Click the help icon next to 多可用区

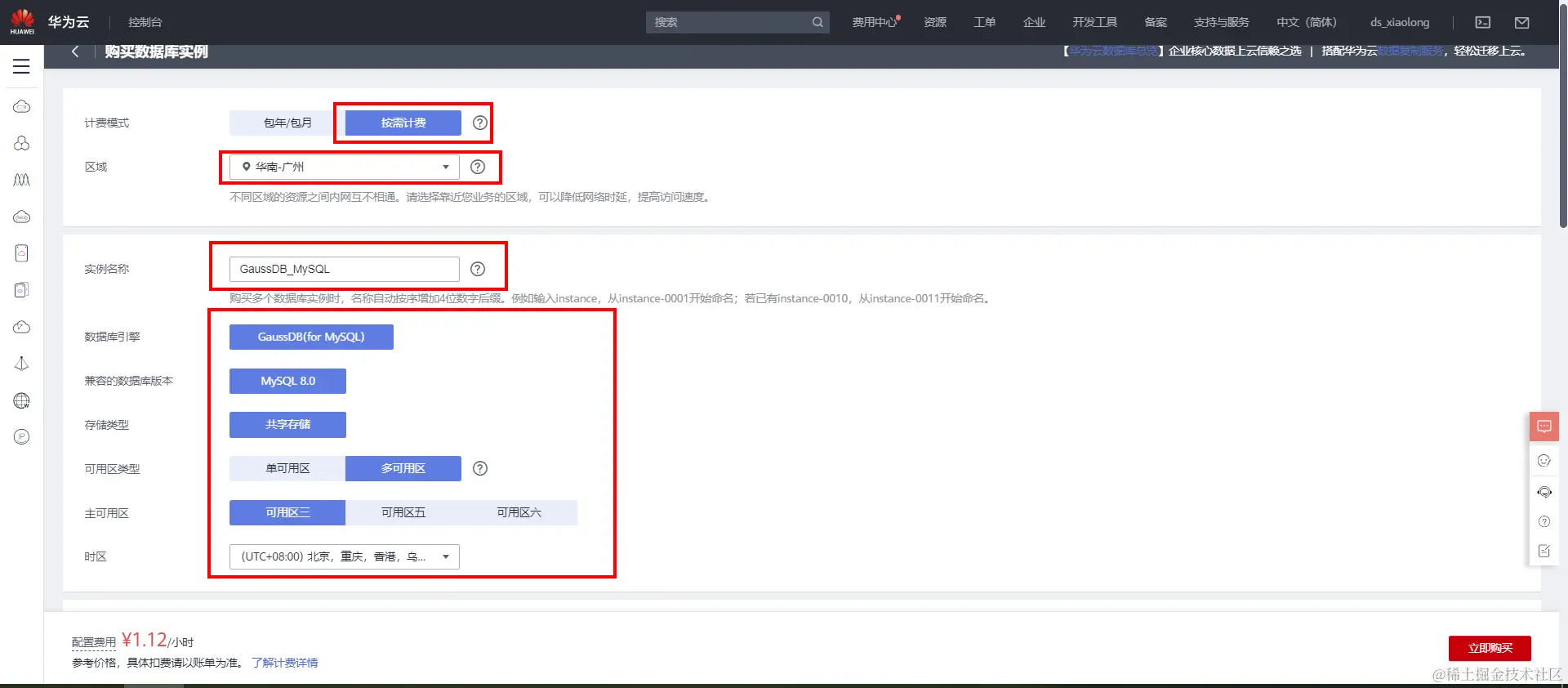(x=480, y=468)
